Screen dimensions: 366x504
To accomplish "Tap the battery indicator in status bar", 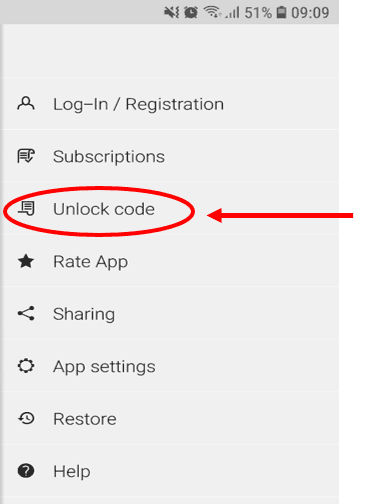I will [x=282, y=12].
